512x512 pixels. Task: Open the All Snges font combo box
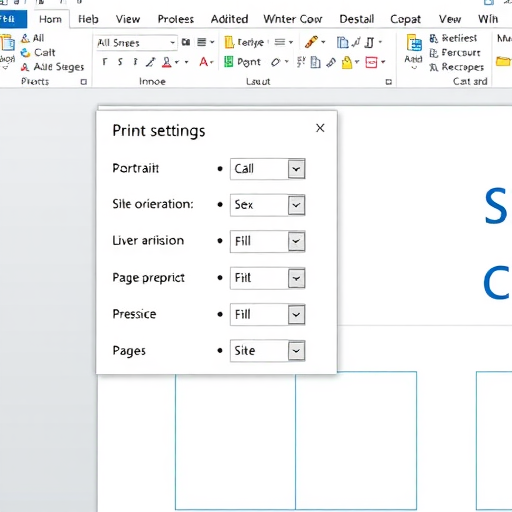136,43
